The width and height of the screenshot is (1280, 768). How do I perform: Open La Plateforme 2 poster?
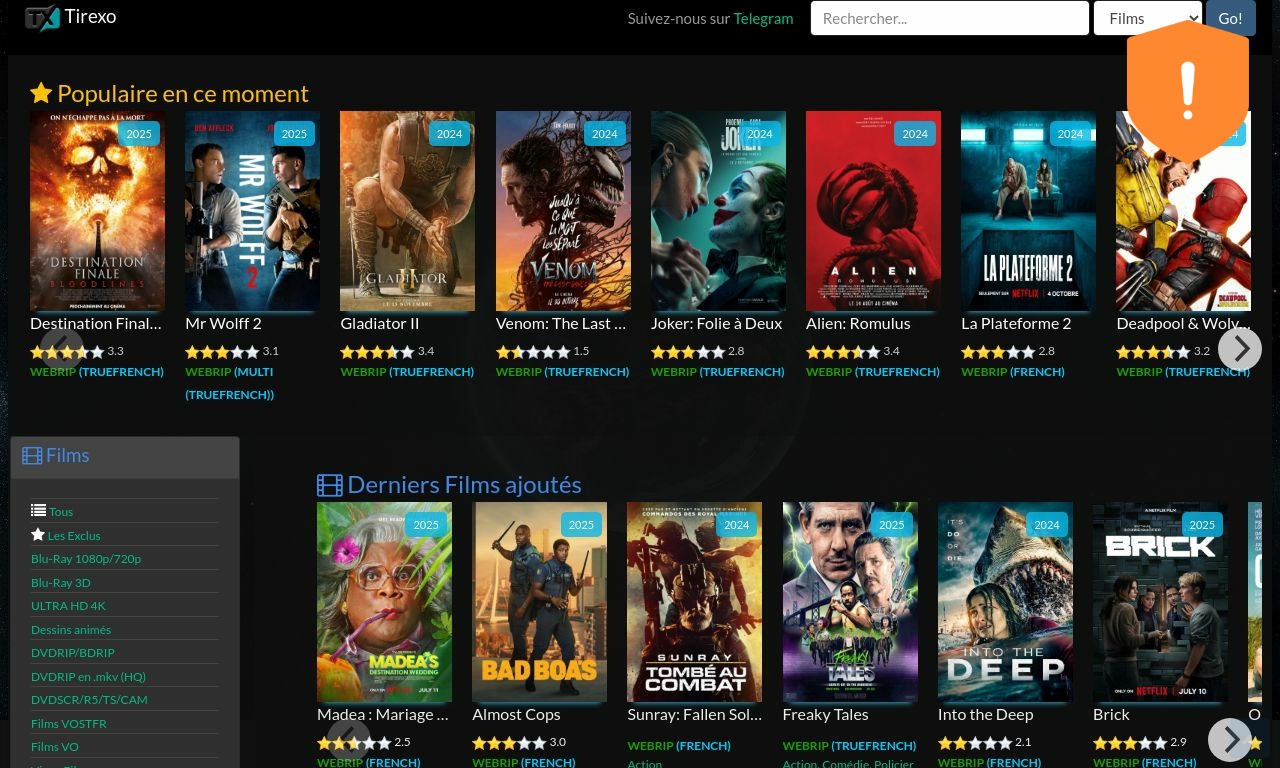[1028, 211]
